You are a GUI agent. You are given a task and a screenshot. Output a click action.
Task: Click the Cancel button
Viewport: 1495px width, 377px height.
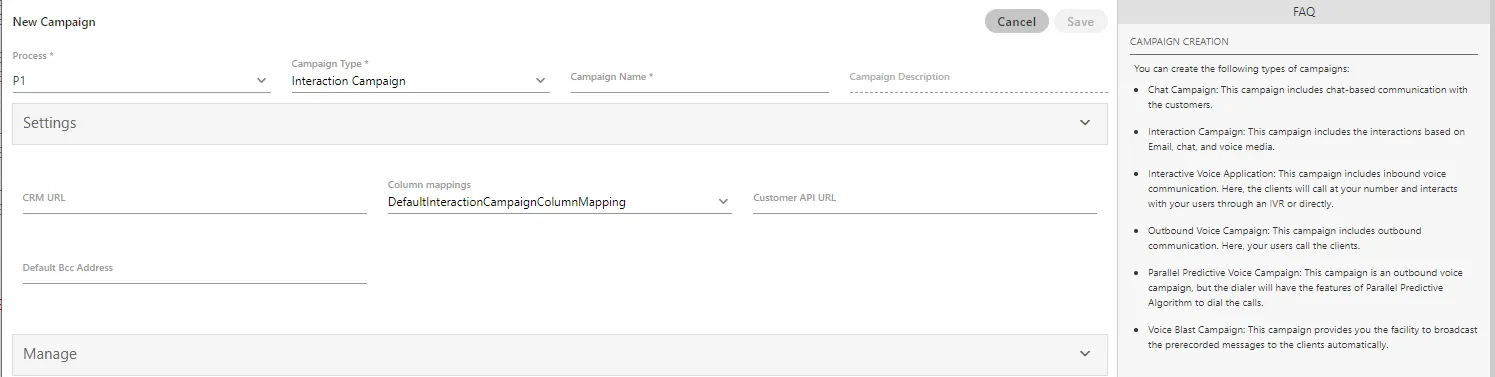(1016, 21)
